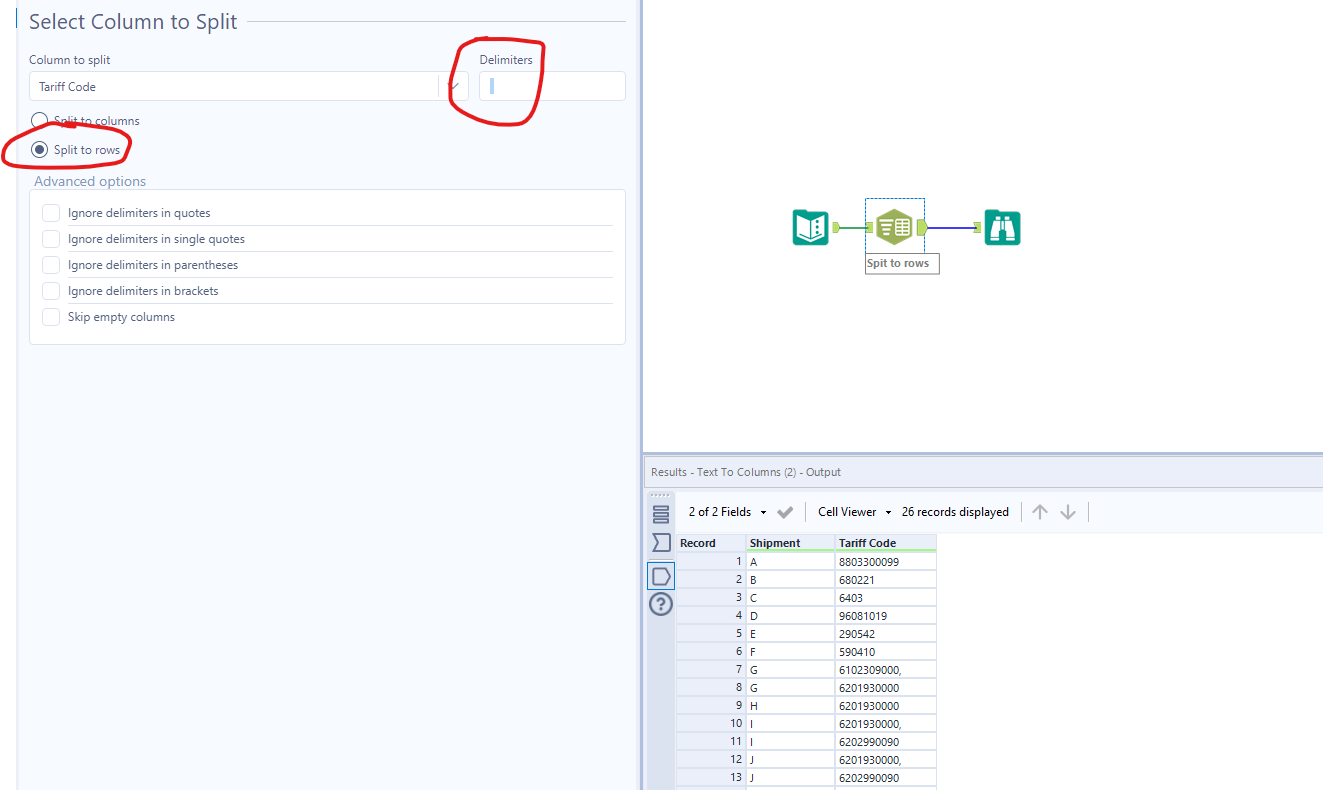
Task: Click inside the Delimiters input field
Action: [x=551, y=86]
